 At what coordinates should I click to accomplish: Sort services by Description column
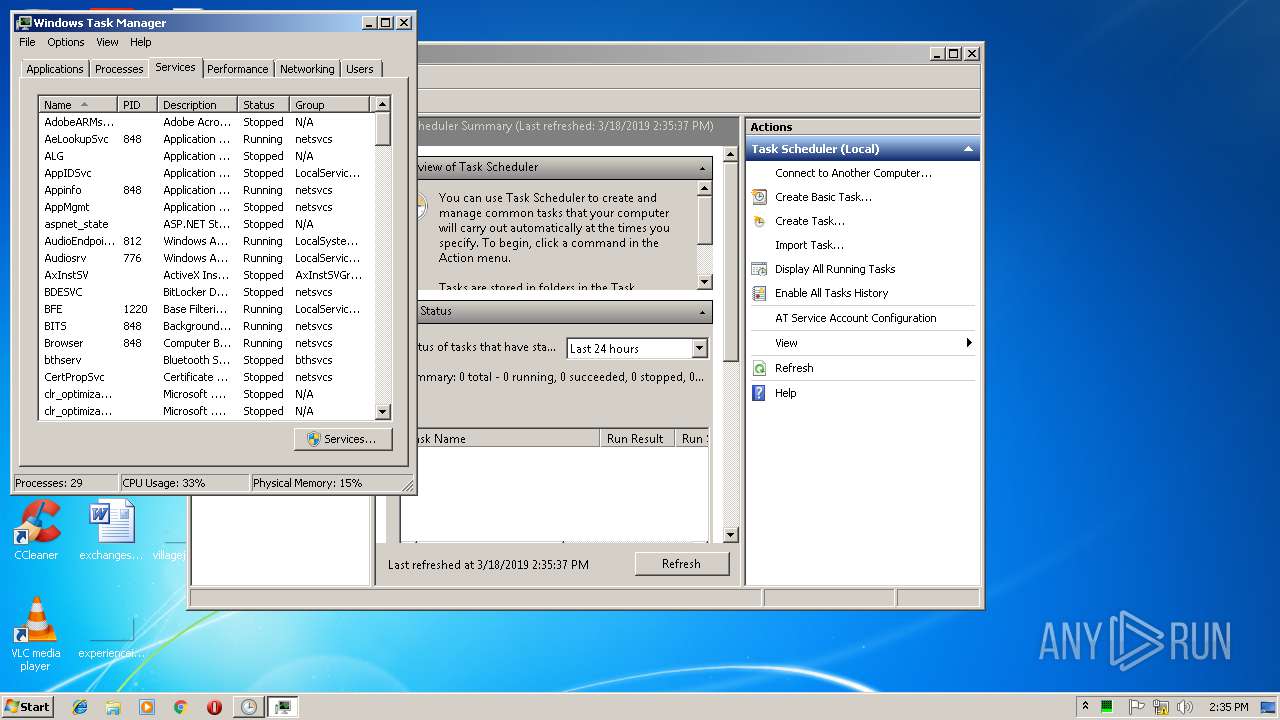(x=198, y=105)
